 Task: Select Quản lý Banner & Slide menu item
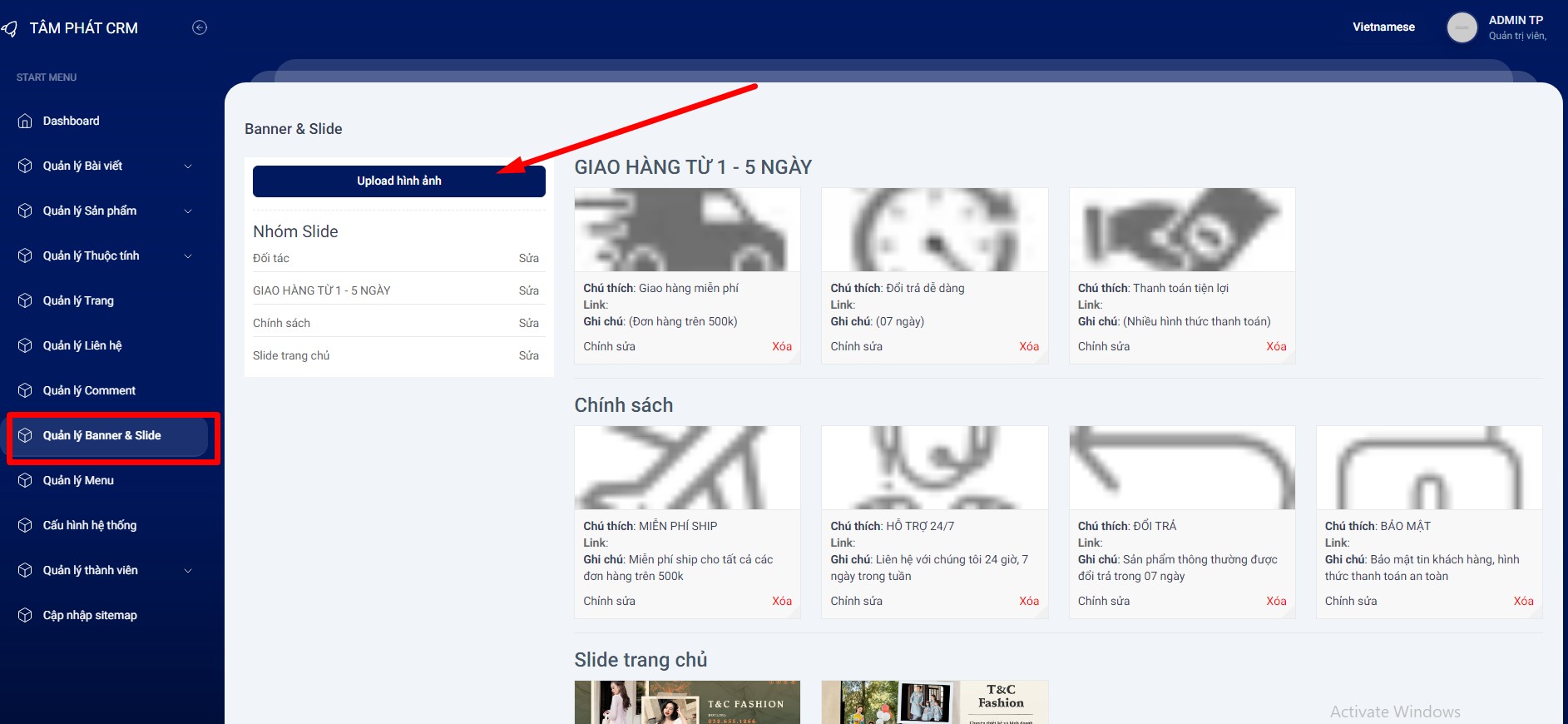coord(101,435)
